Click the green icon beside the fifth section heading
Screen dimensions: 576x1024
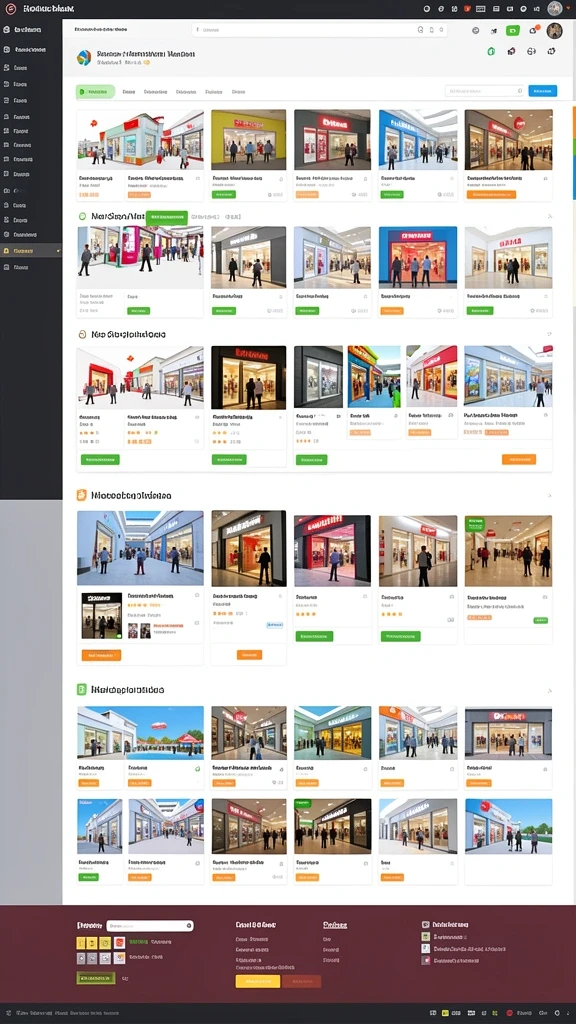82,689
